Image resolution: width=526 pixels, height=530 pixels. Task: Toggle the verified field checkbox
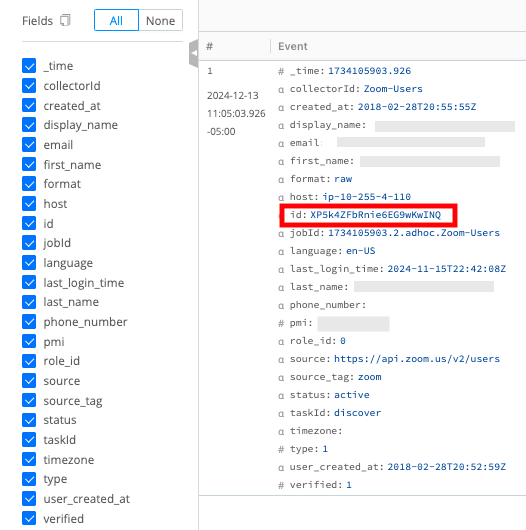[x=29, y=518]
